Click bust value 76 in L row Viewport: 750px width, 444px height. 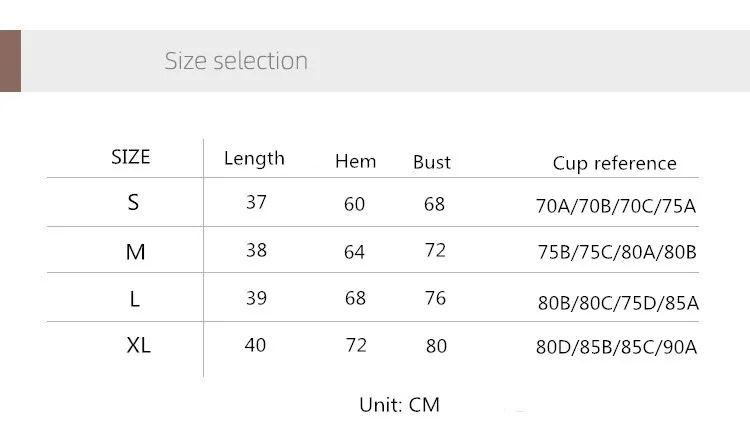[435, 298]
